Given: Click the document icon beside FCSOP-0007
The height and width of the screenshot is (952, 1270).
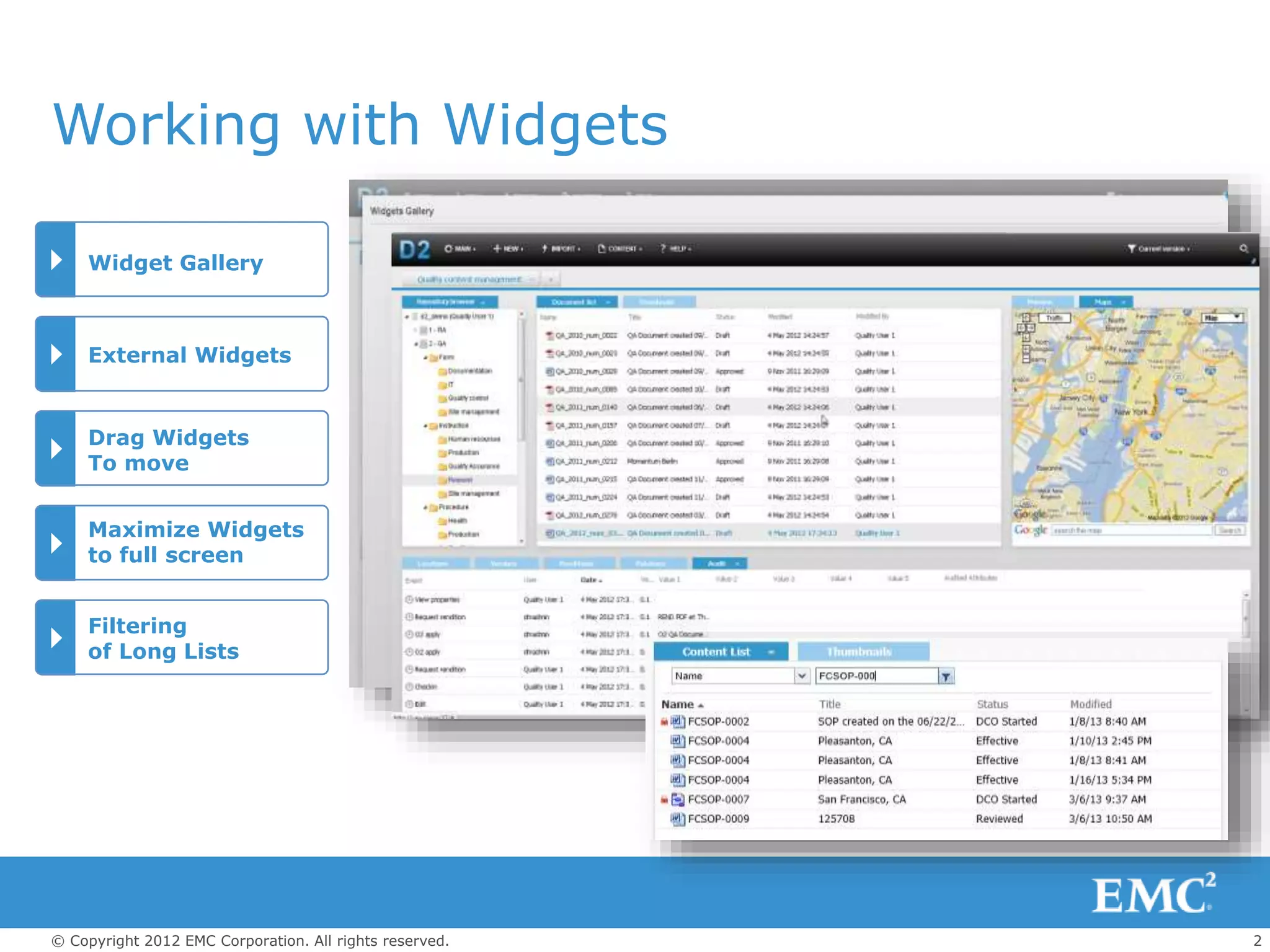Looking at the screenshot, I should click(677, 800).
